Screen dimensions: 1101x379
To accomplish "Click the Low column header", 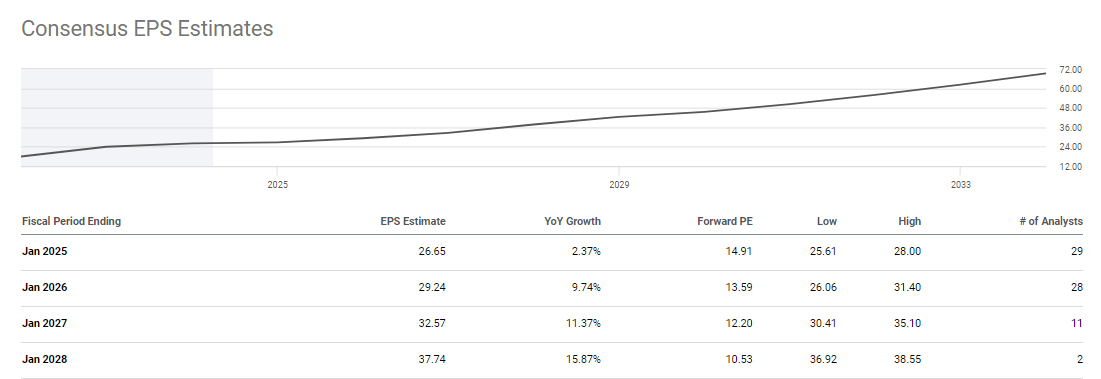I will [x=826, y=221].
